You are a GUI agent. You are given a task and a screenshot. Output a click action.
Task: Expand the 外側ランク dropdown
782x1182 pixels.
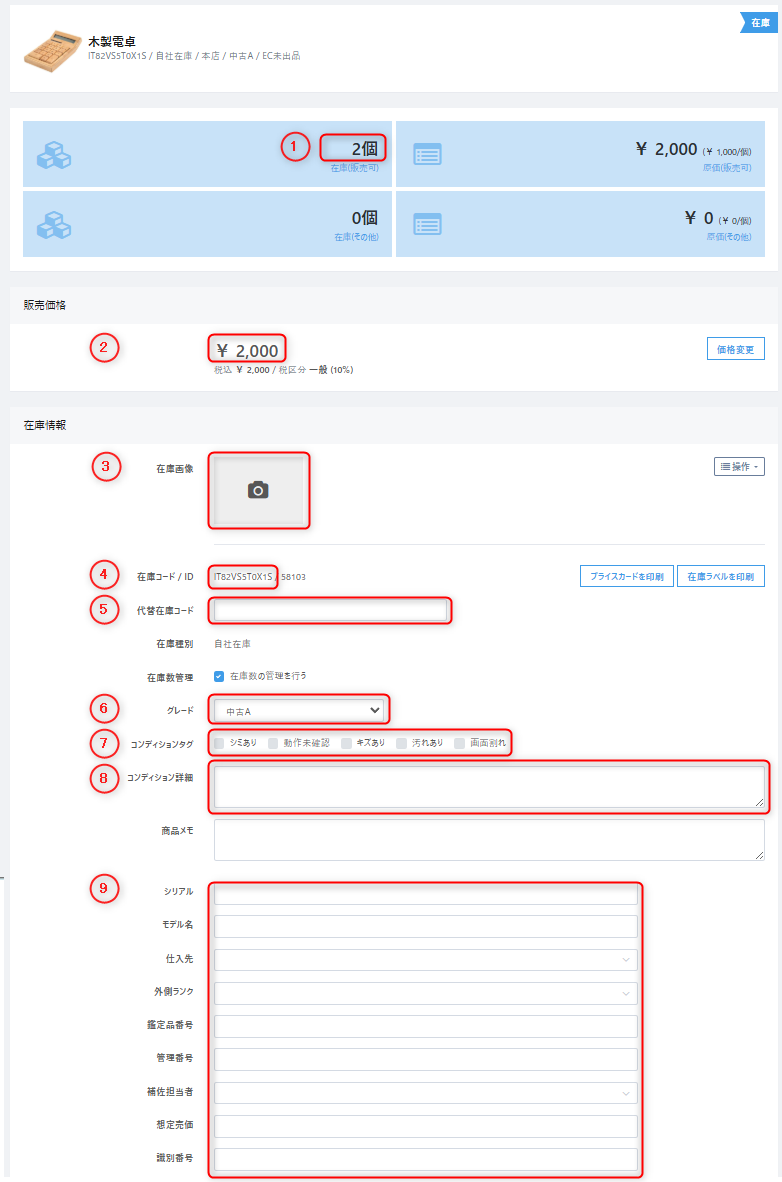point(425,993)
